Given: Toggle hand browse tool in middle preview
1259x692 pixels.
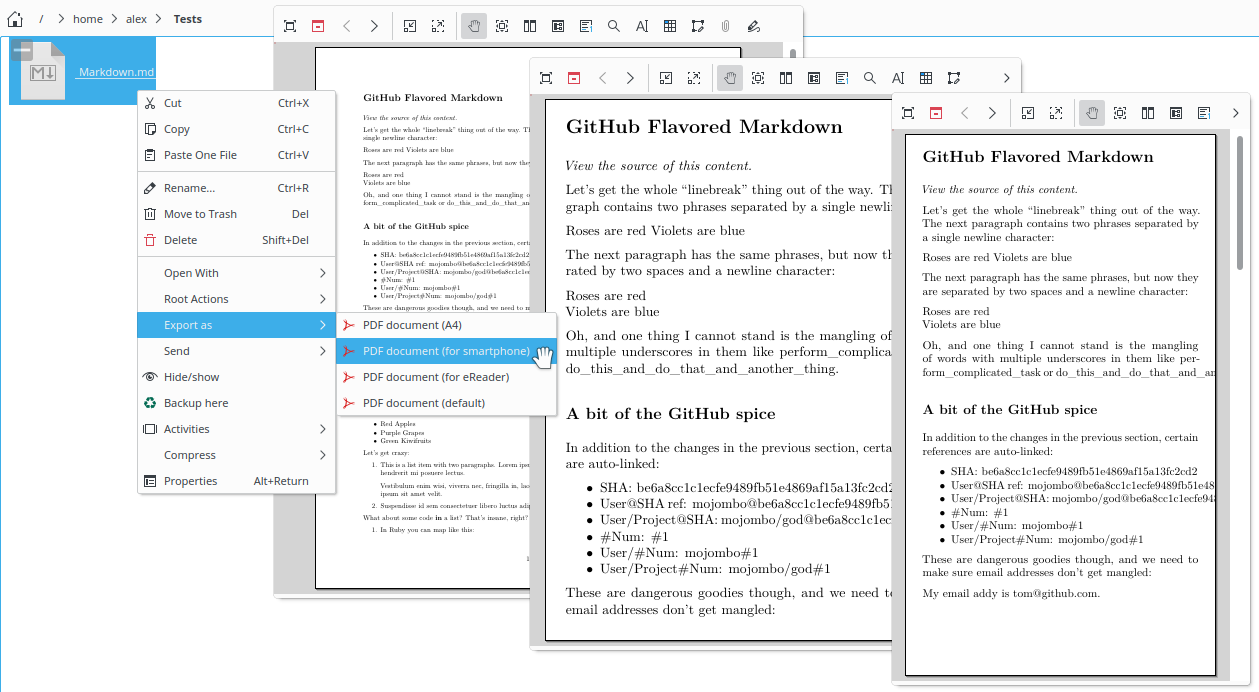Looking at the screenshot, I should tap(730, 78).
